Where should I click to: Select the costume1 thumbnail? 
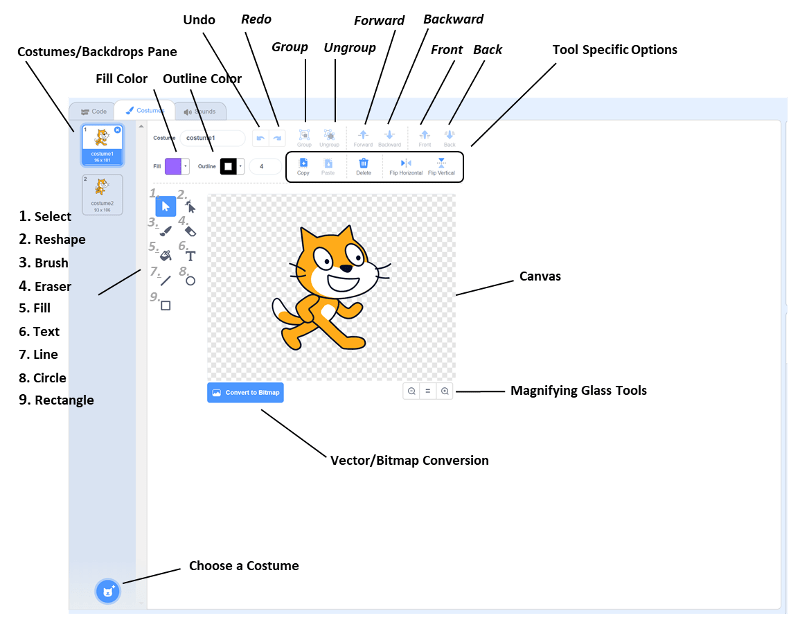click(102, 145)
